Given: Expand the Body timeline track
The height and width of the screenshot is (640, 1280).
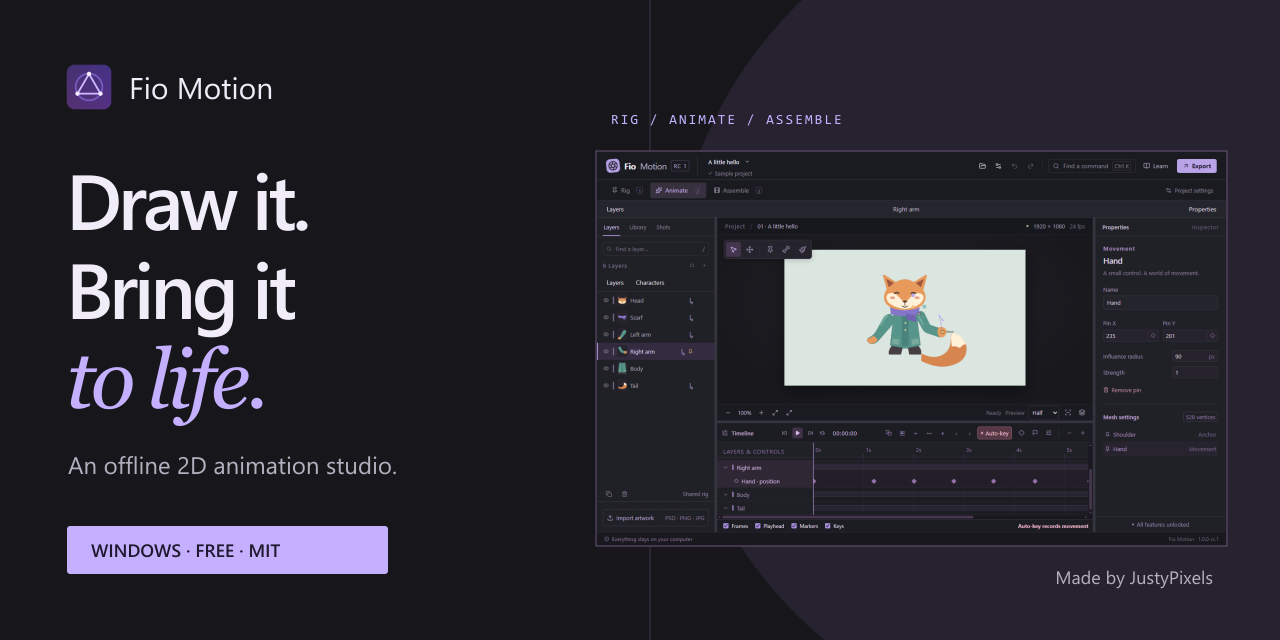Looking at the screenshot, I should 726,494.
